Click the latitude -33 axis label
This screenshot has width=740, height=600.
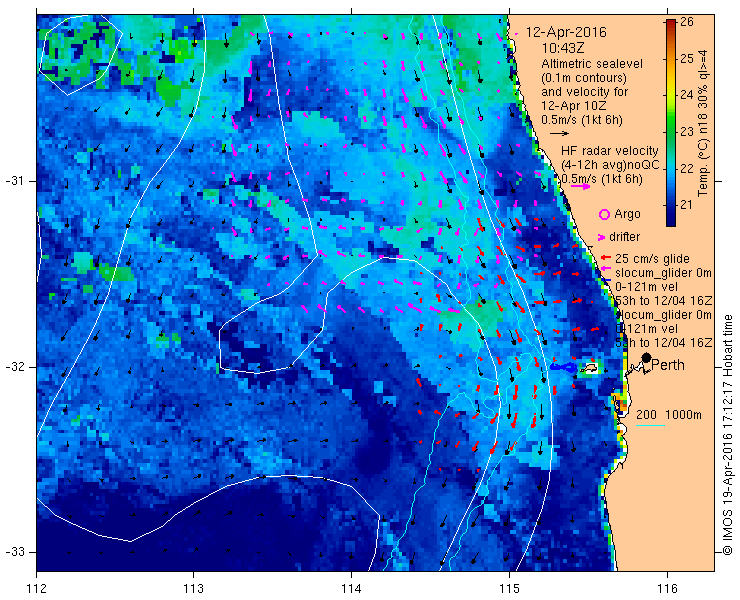point(14,552)
